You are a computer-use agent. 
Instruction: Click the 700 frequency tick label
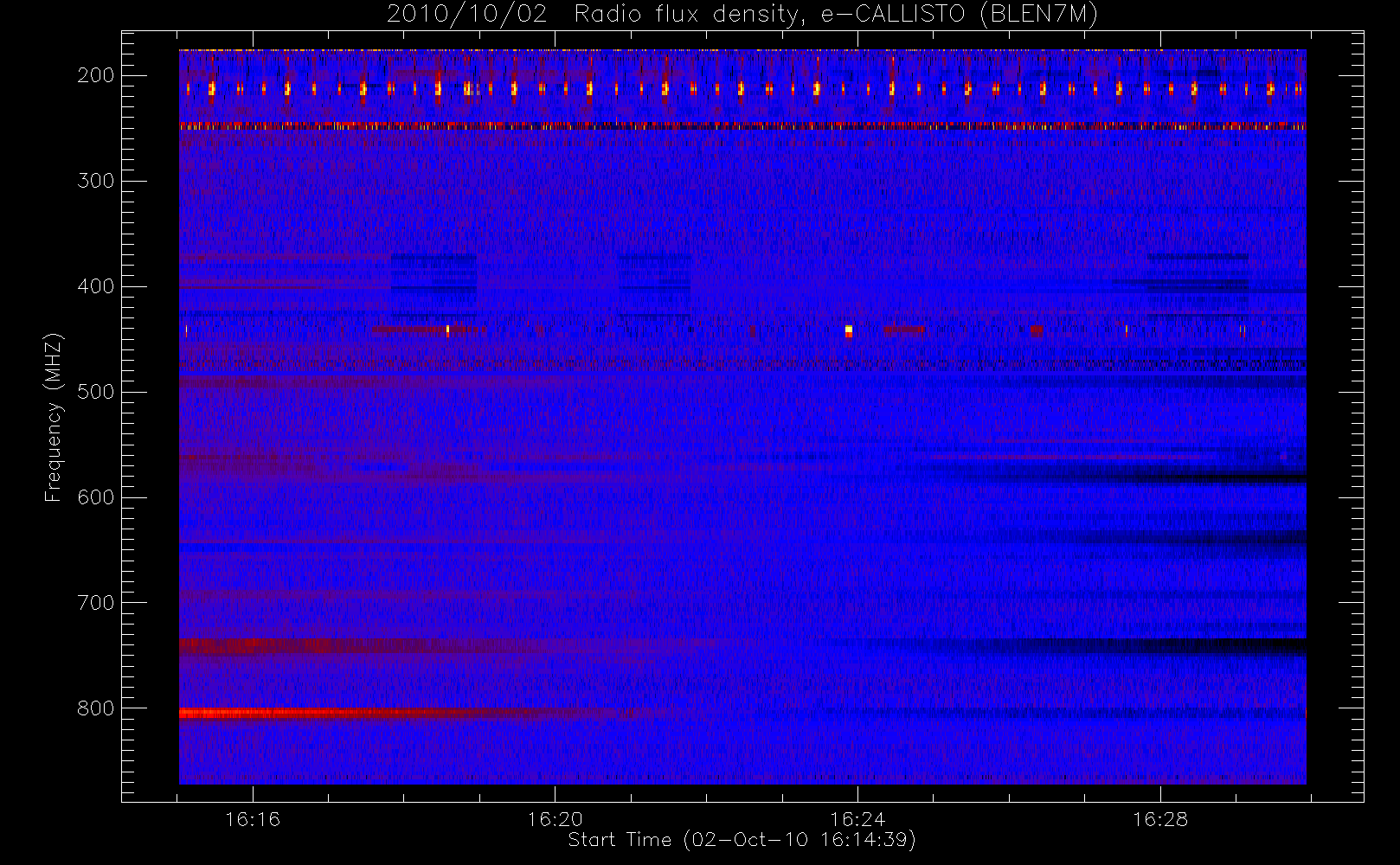(95, 603)
